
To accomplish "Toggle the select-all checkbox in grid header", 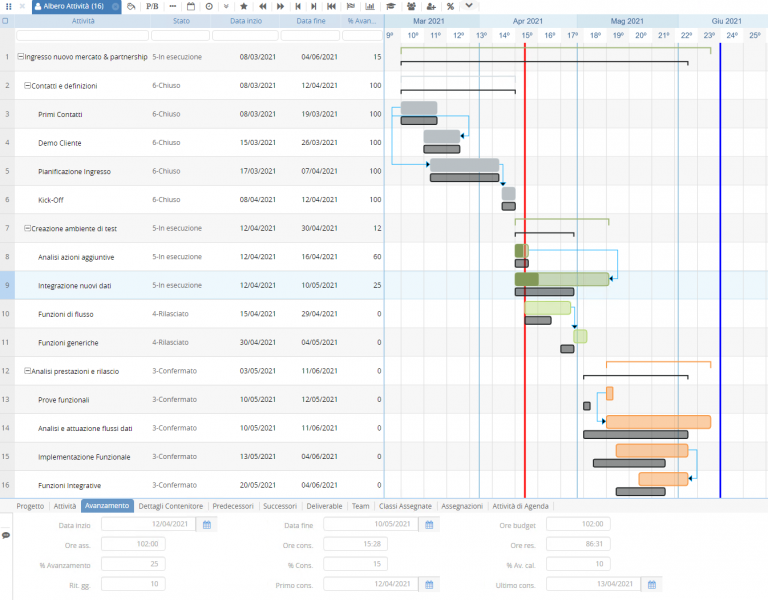I will point(5,21).
